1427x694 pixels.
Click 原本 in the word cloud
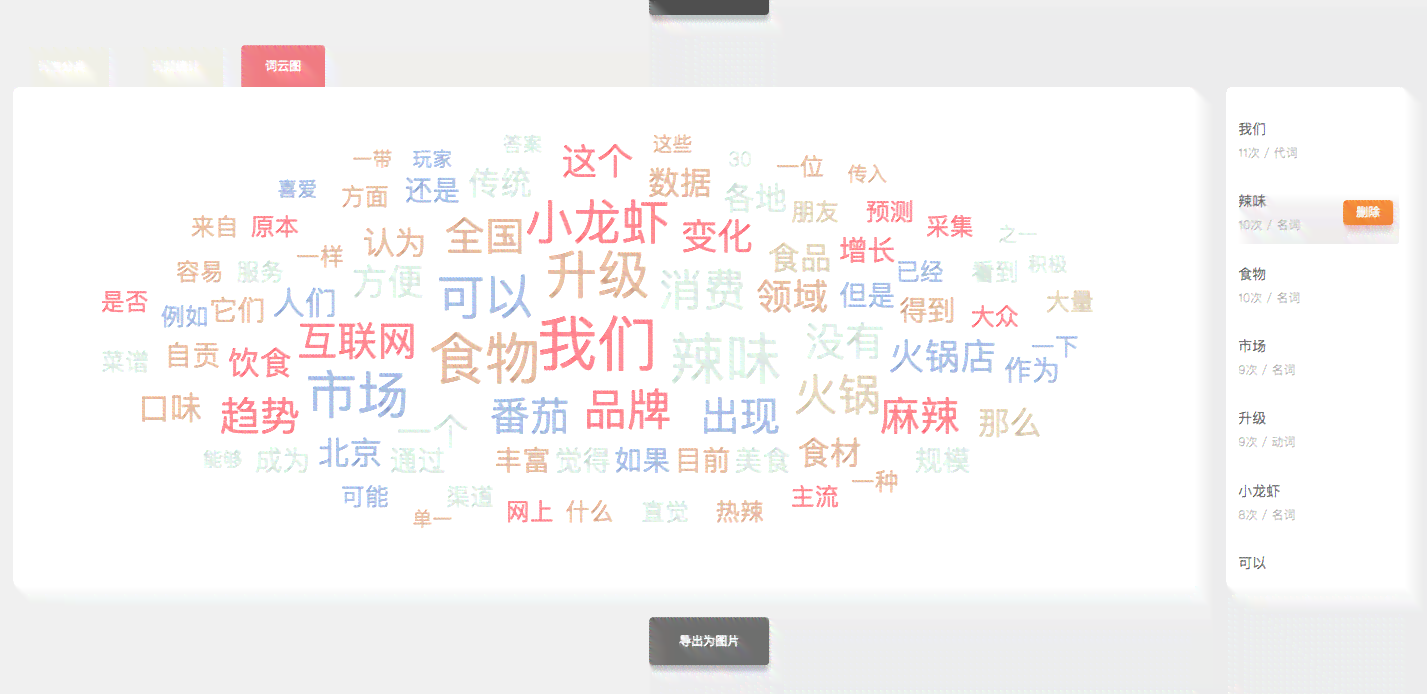click(274, 227)
